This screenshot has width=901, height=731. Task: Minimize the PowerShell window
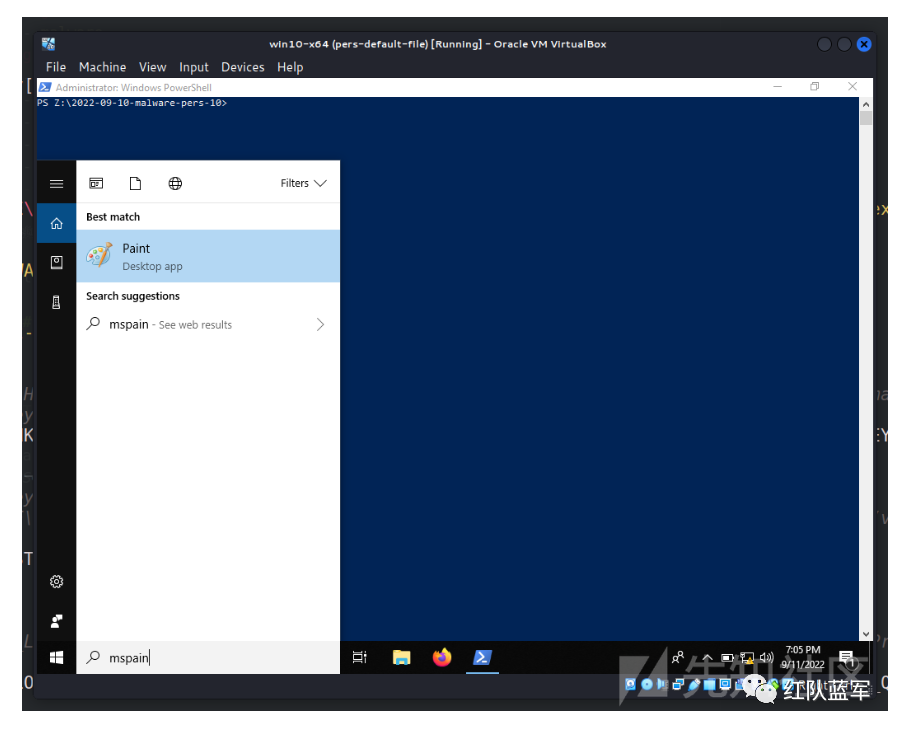coord(777,87)
